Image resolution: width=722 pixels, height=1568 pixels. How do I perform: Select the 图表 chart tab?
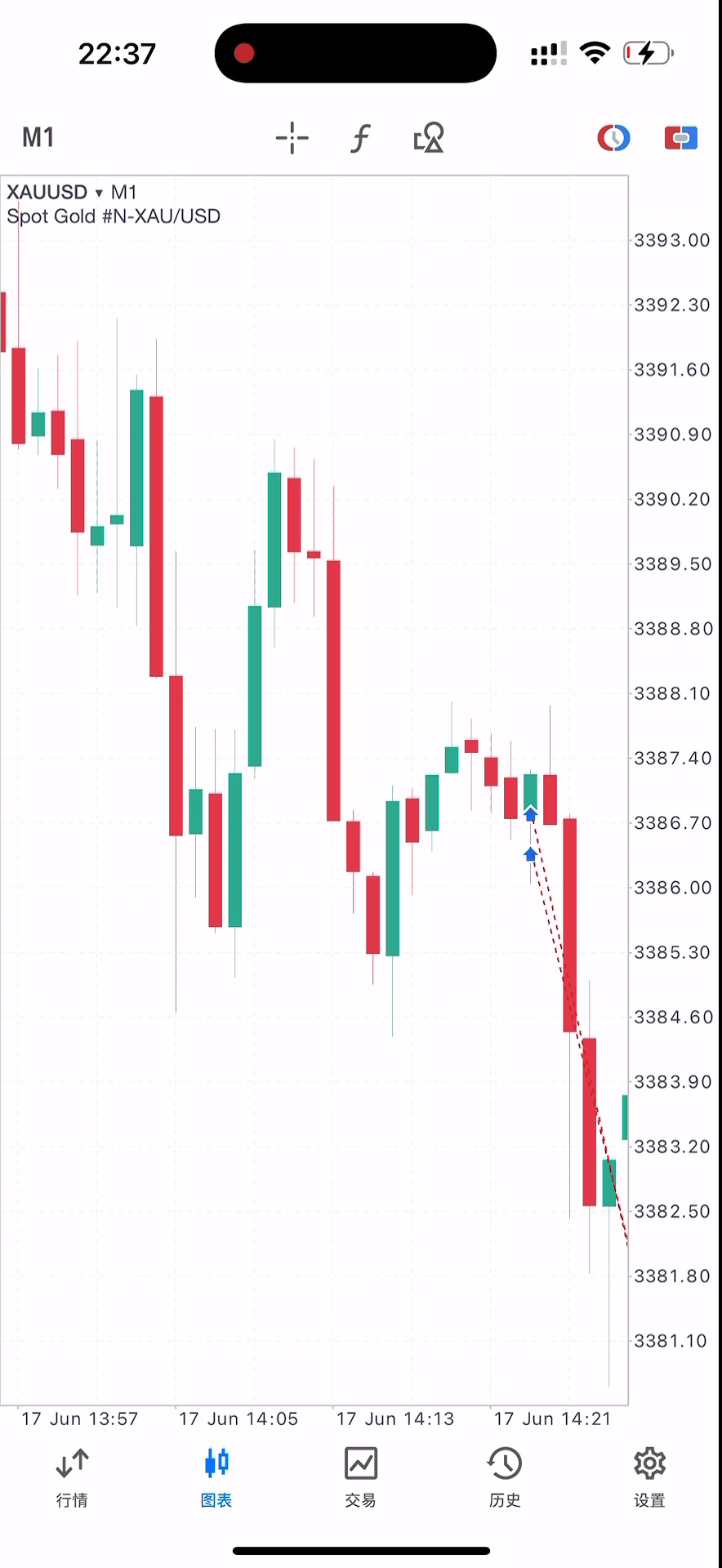click(x=216, y=1477)
